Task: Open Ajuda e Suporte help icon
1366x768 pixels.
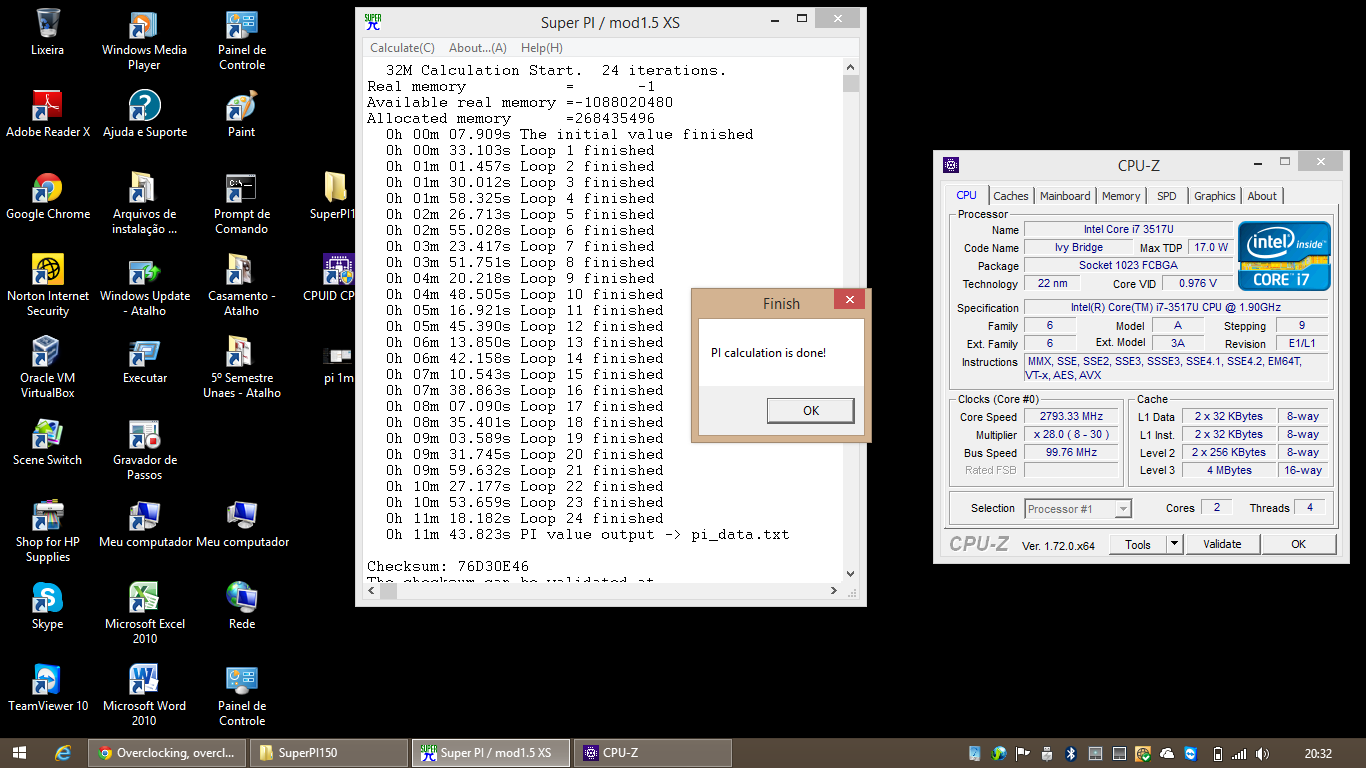Action: 144,114
